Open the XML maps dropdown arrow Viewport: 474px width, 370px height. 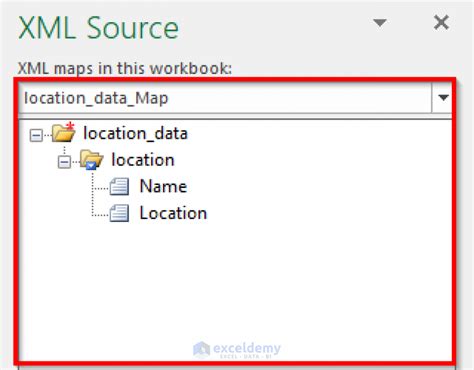(443, 98)
